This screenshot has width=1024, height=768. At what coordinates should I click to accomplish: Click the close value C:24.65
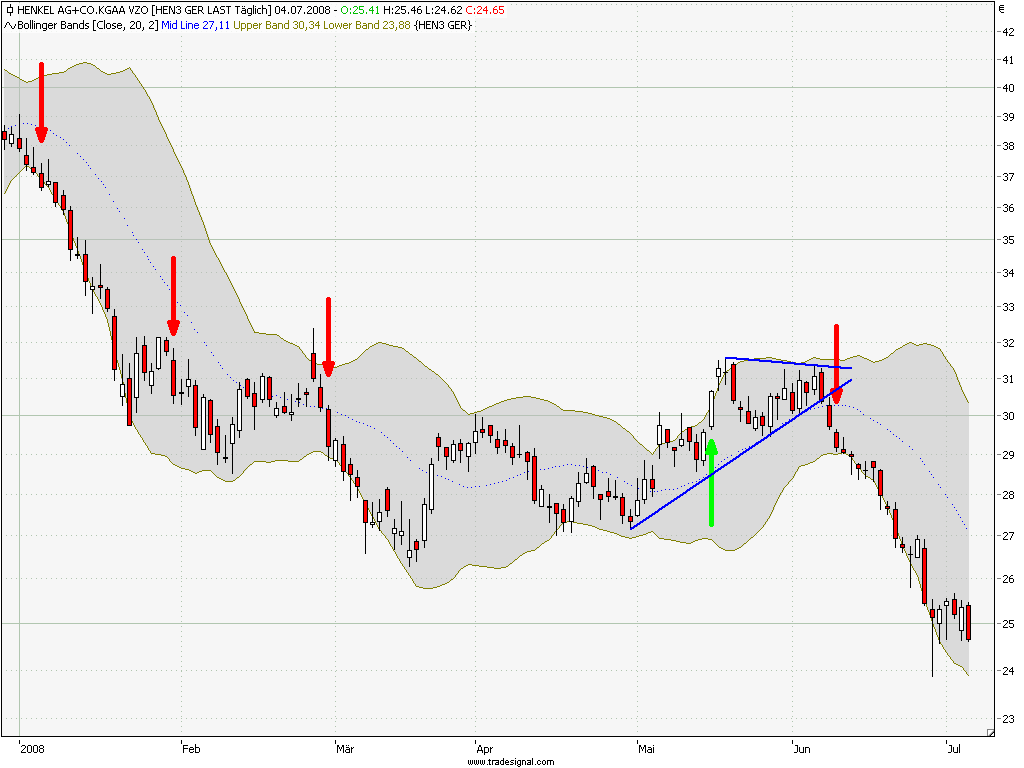(x=485, y=10)
